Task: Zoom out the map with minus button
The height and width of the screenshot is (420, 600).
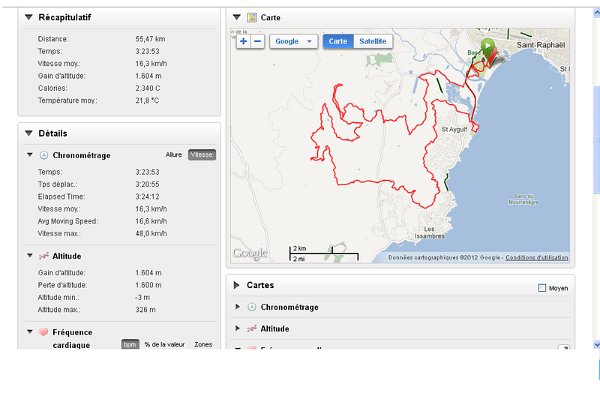Action: 258,41
